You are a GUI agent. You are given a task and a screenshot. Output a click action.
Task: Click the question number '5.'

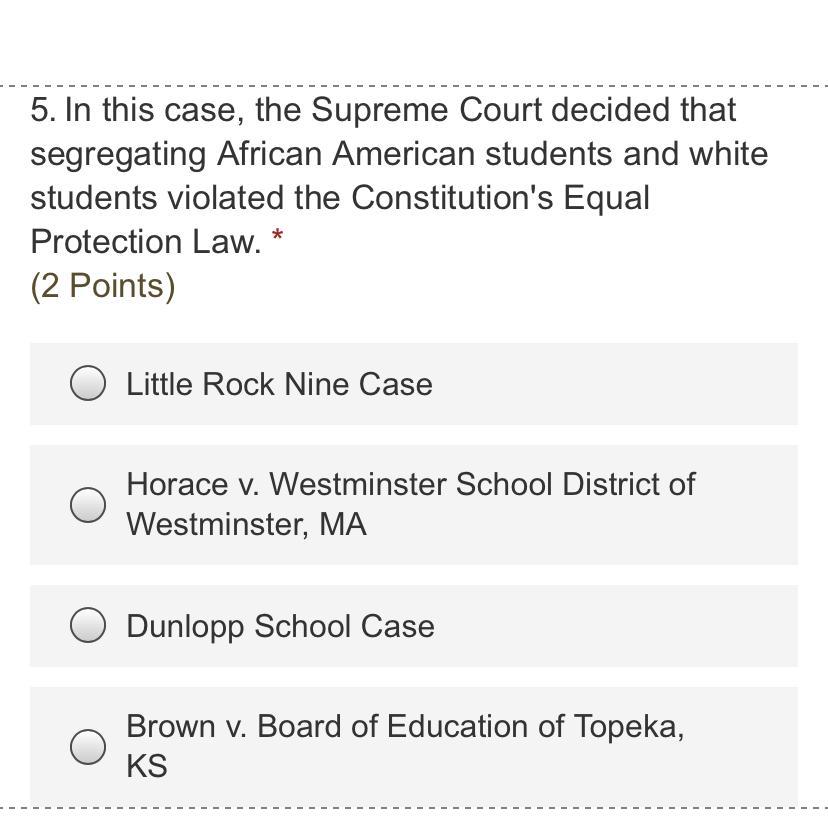point(43,110)
